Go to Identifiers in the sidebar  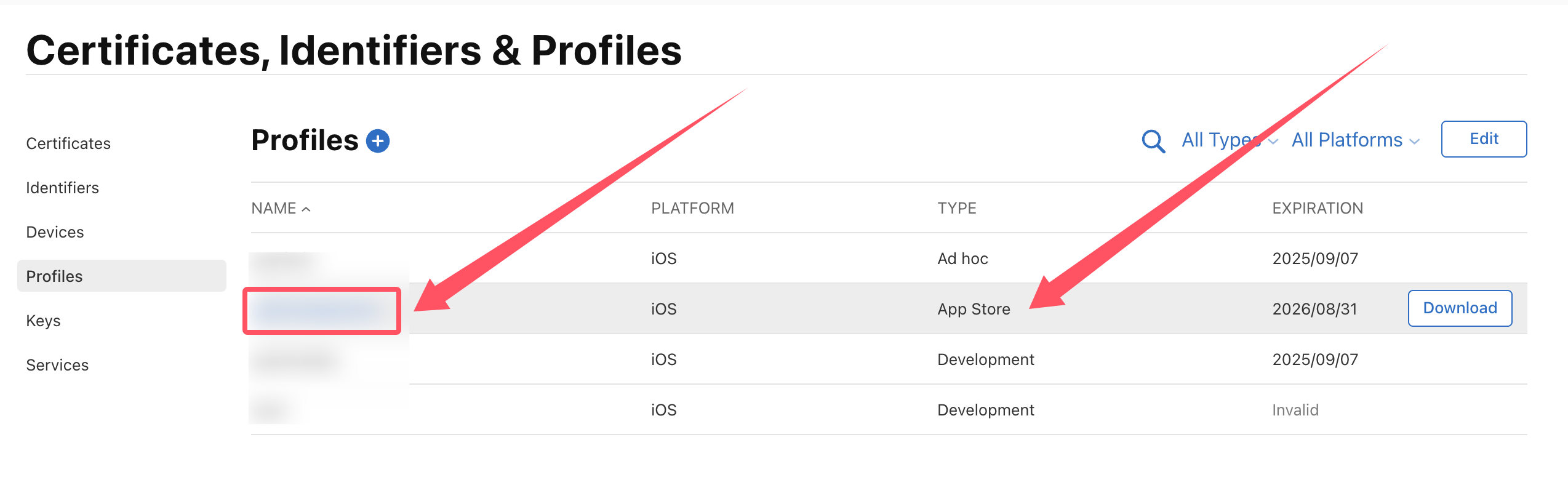[62, 188]
